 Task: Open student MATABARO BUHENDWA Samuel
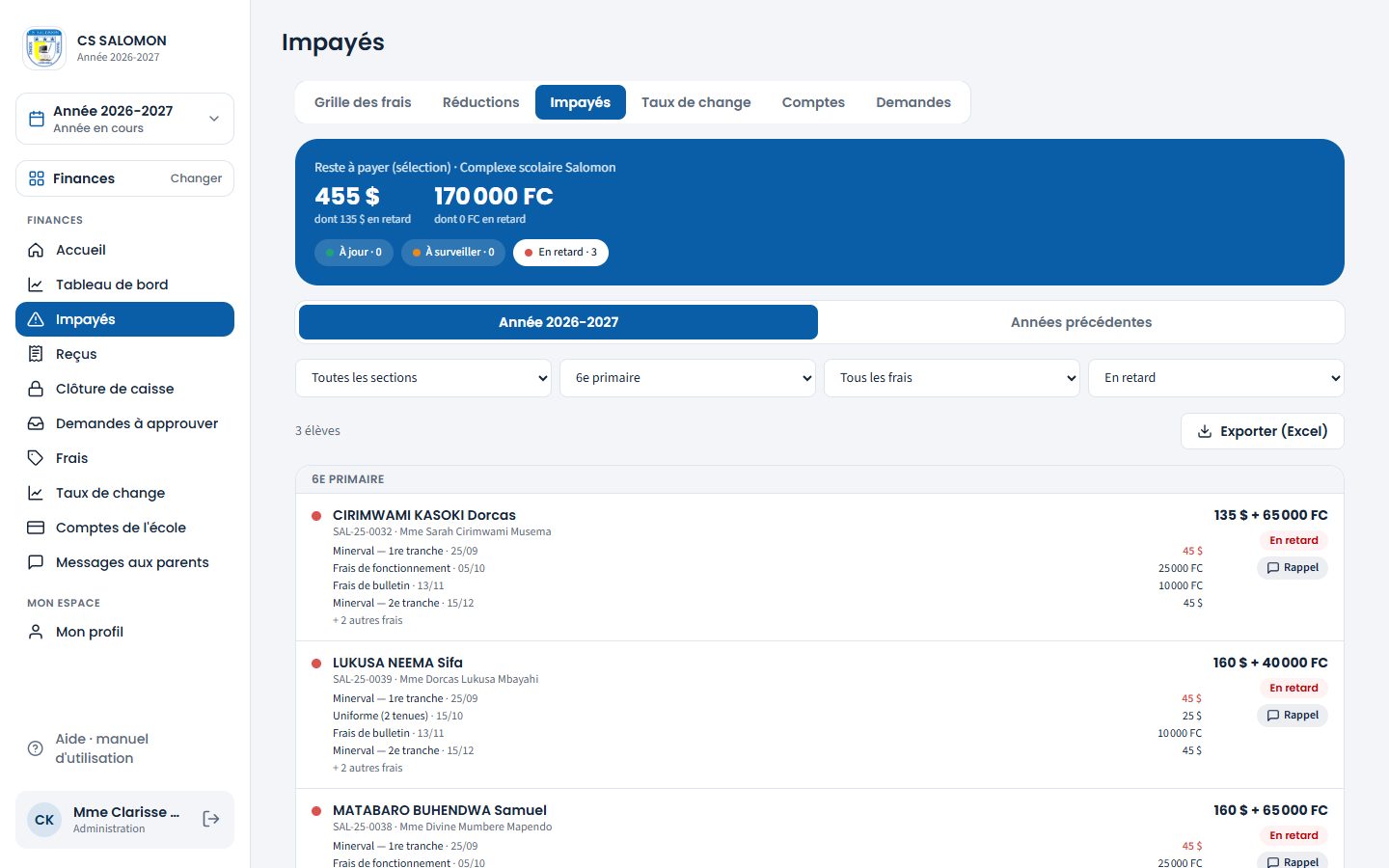tap(440, 810)
